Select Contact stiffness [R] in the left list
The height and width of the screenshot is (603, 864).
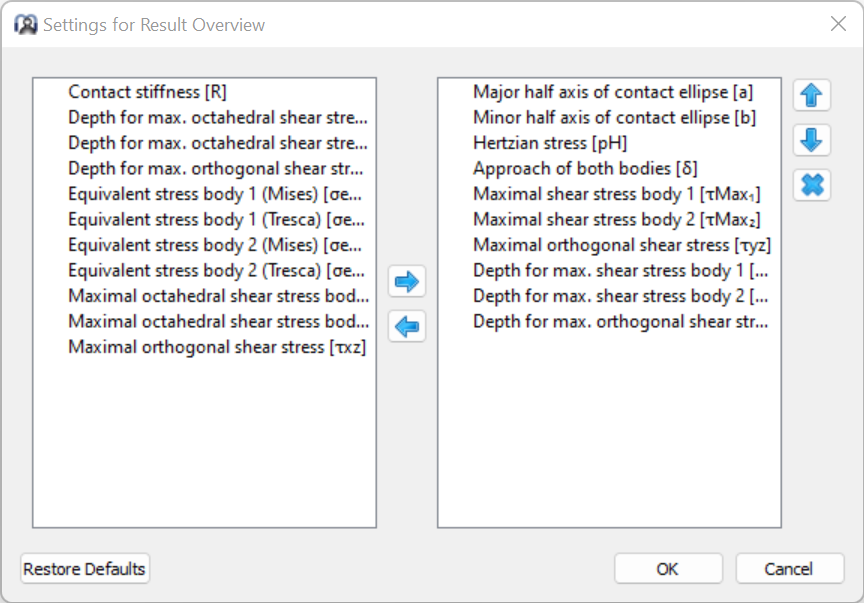tap(148, 92)
